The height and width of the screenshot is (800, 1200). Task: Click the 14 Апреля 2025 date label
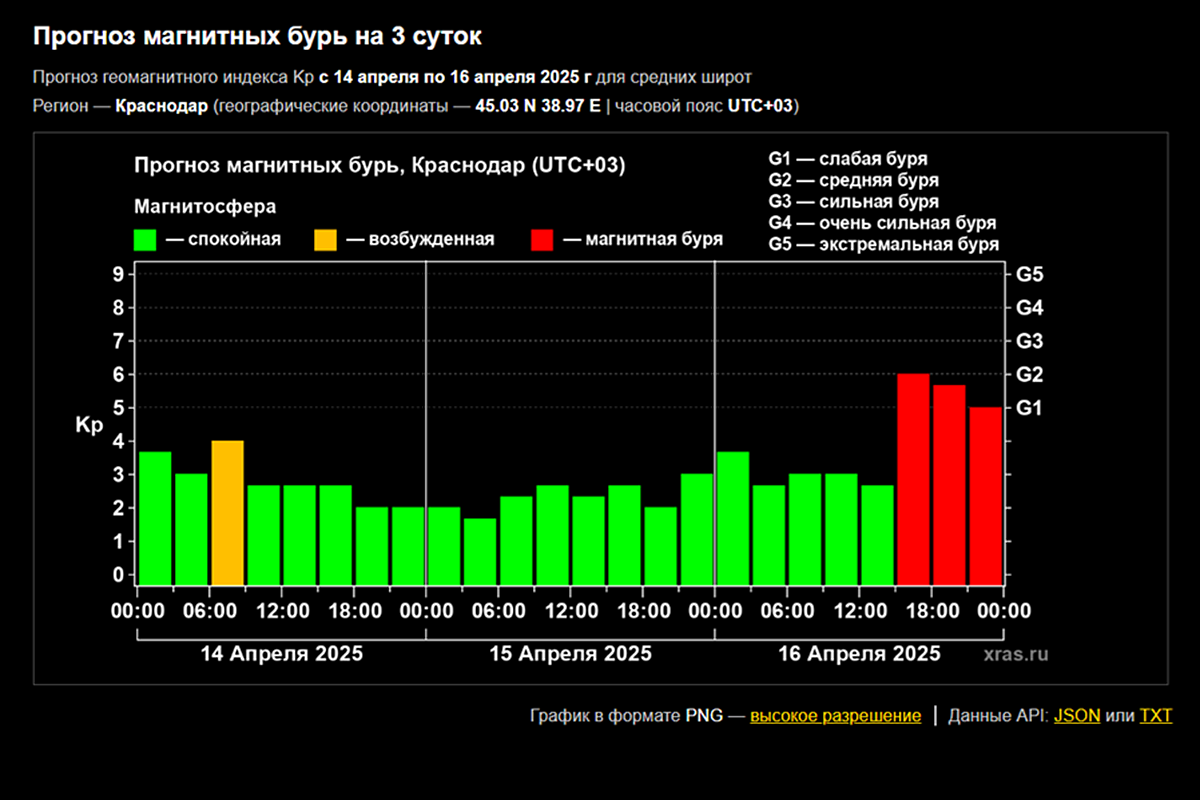282,654
